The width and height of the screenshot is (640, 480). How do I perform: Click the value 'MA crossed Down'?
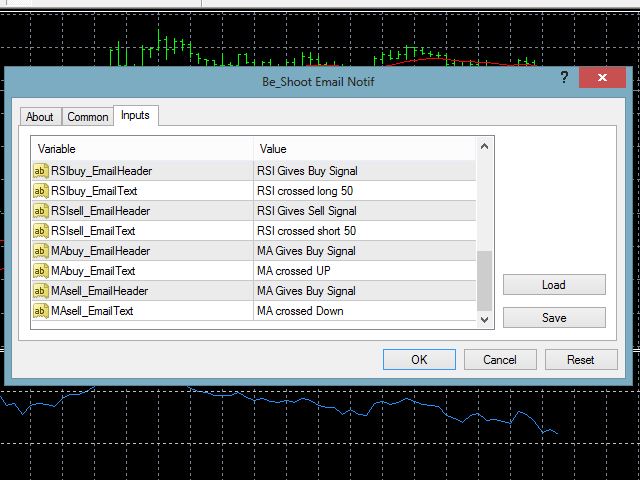[x=300, y=311]
